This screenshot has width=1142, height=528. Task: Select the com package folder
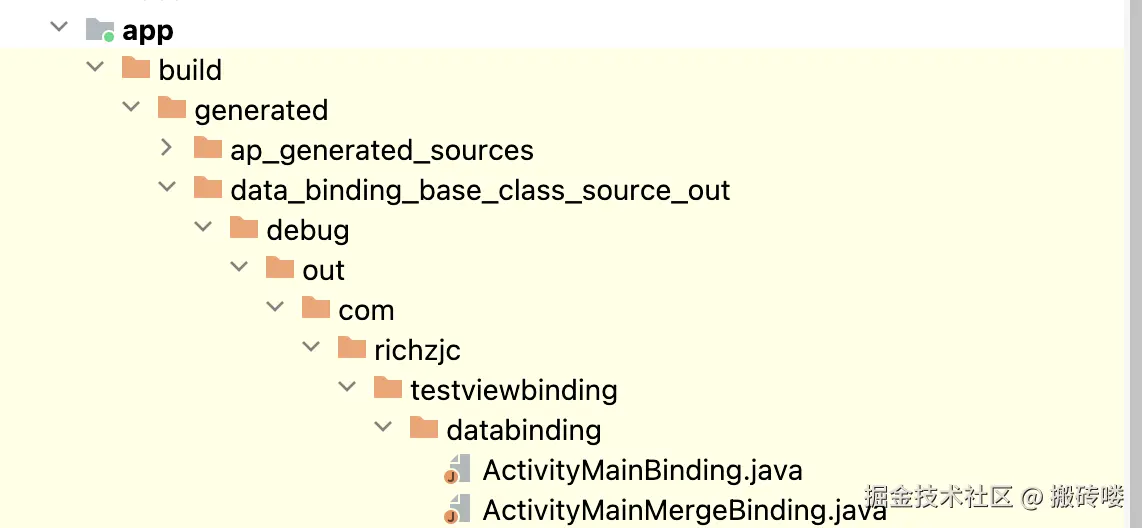point(366,310)
